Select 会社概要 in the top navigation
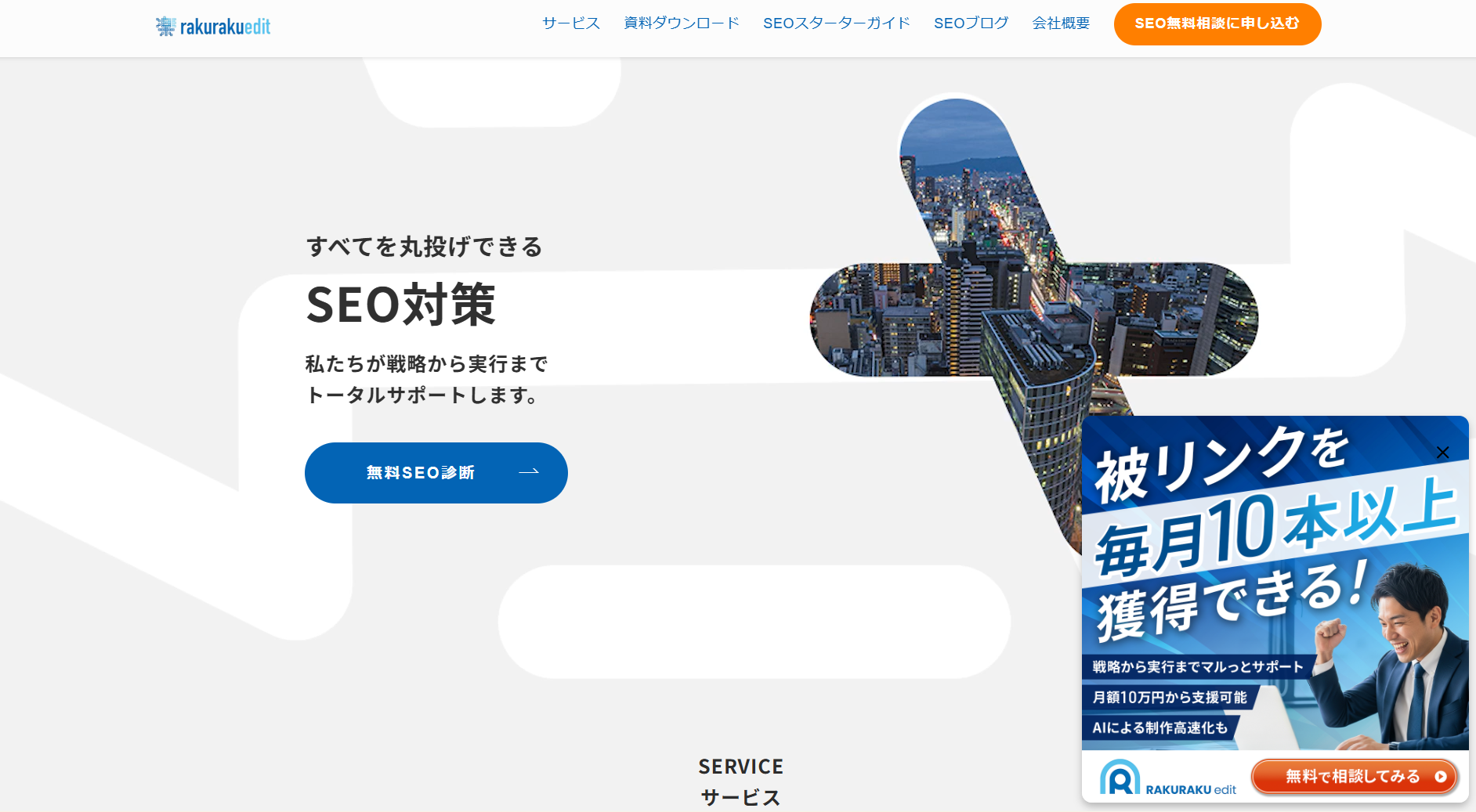The height and width of the screenshot is (812, 1476). point(1061,23)
